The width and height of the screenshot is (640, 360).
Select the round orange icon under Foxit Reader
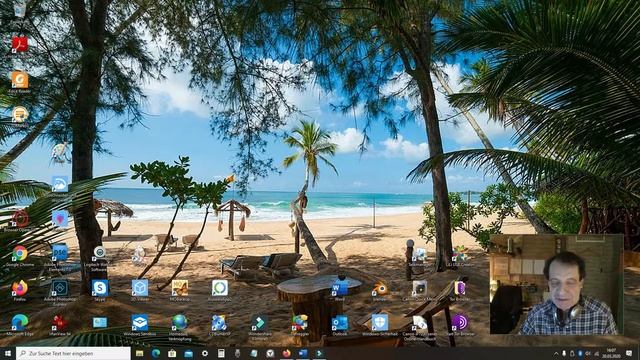[20, 116]
